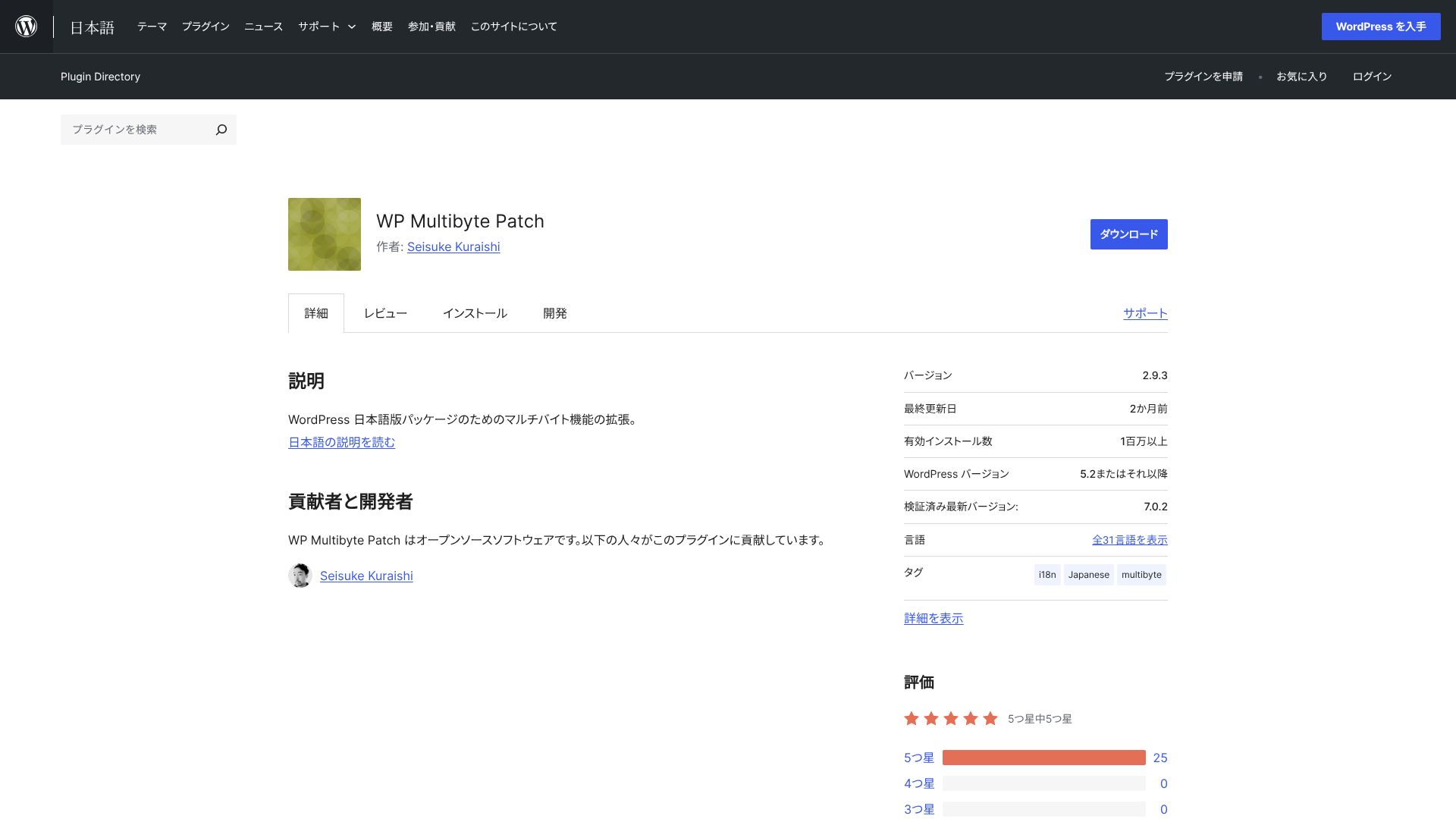Click the 日本語の説明を読む link
The image size is (1456, 819).
341,442
